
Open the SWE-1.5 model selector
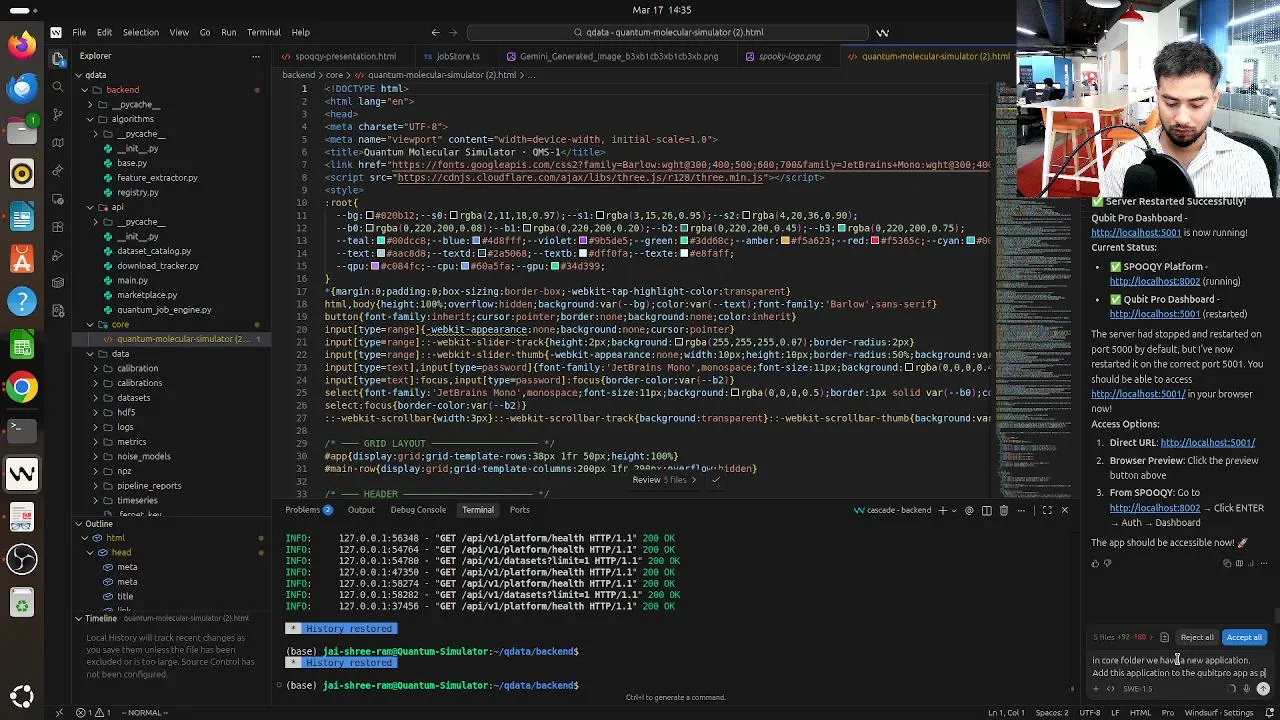(1138, 689)
